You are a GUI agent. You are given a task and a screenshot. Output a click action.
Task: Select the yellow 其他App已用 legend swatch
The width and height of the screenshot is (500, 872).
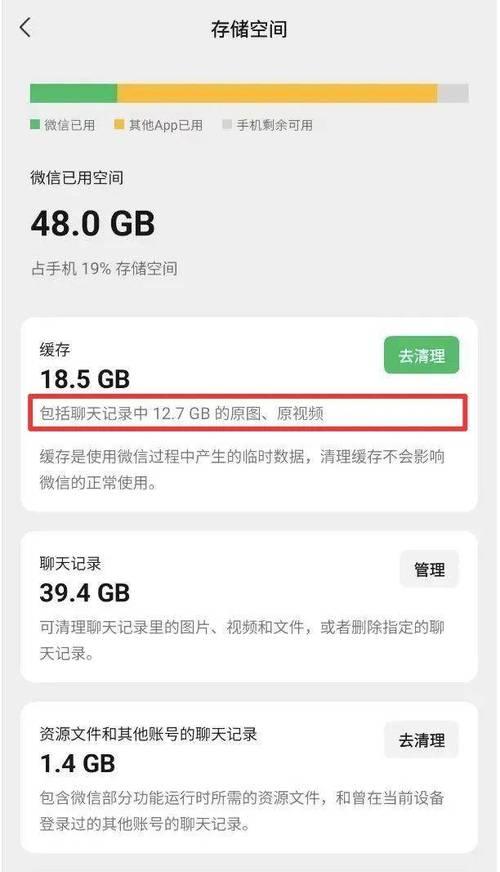point(118,125)
